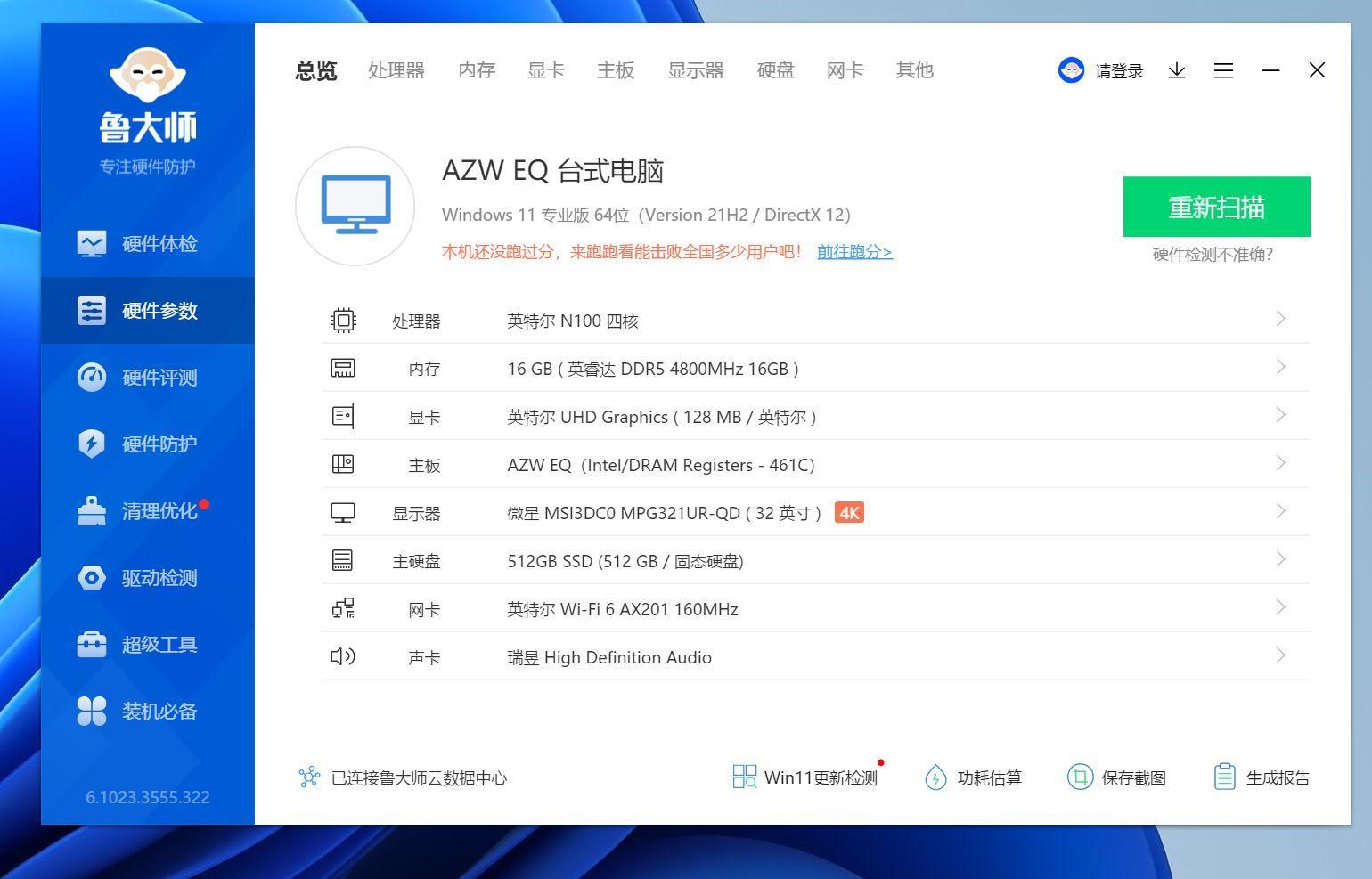Open the 硬件防护 shield icon

point(91,444)
